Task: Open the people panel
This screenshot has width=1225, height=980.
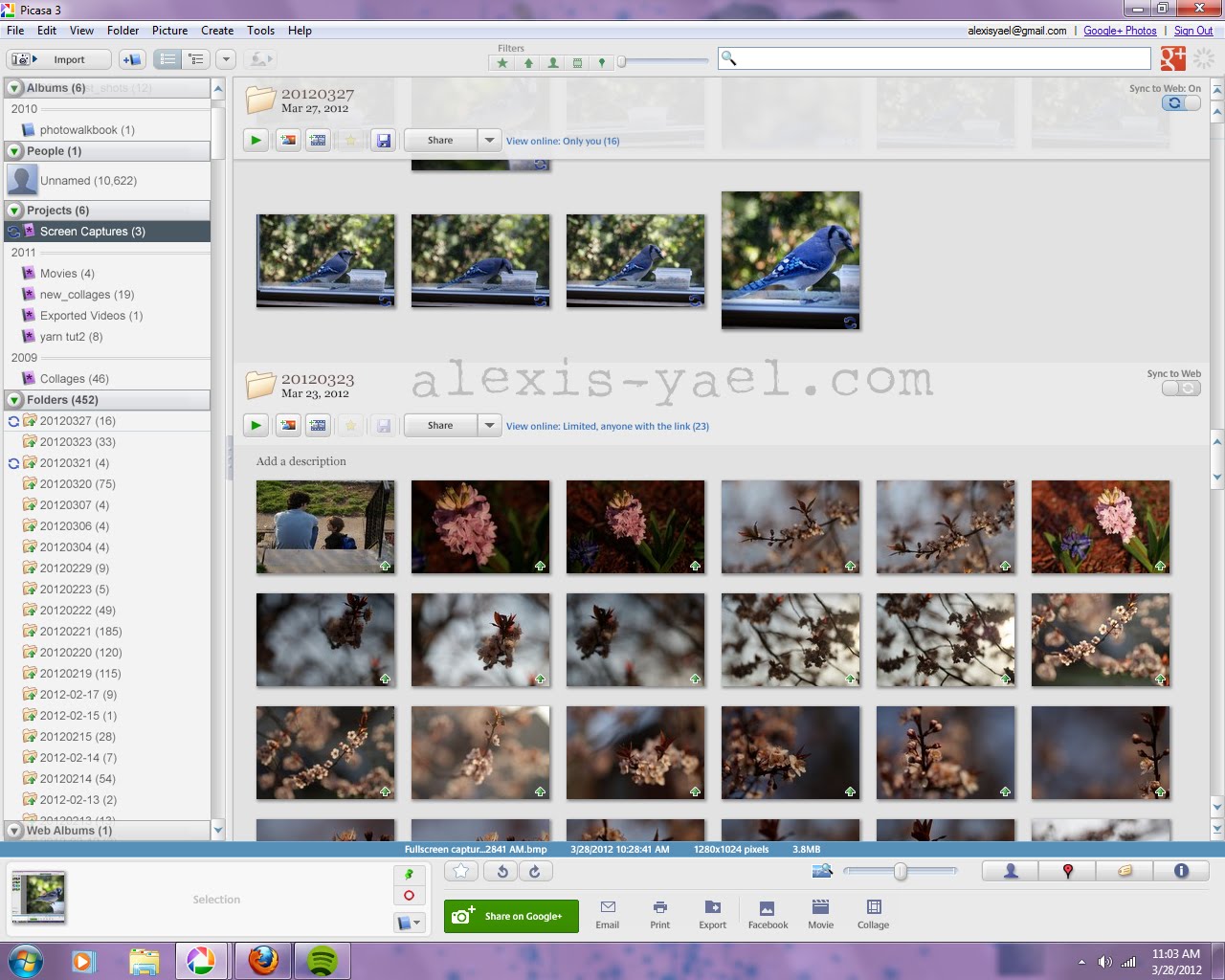Action: [x=1009, y=871]
